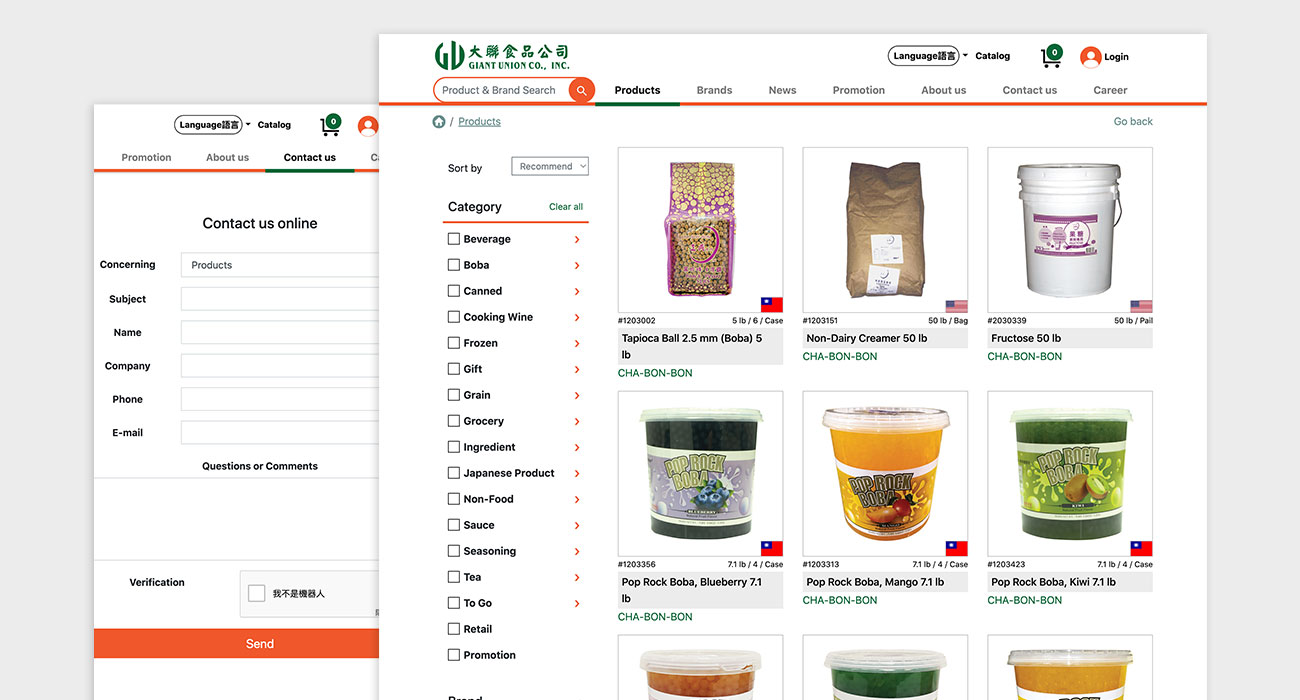Click the US flag on Fructose 50 lb
The image size is (1300, 700).
tap(1141, 306)
